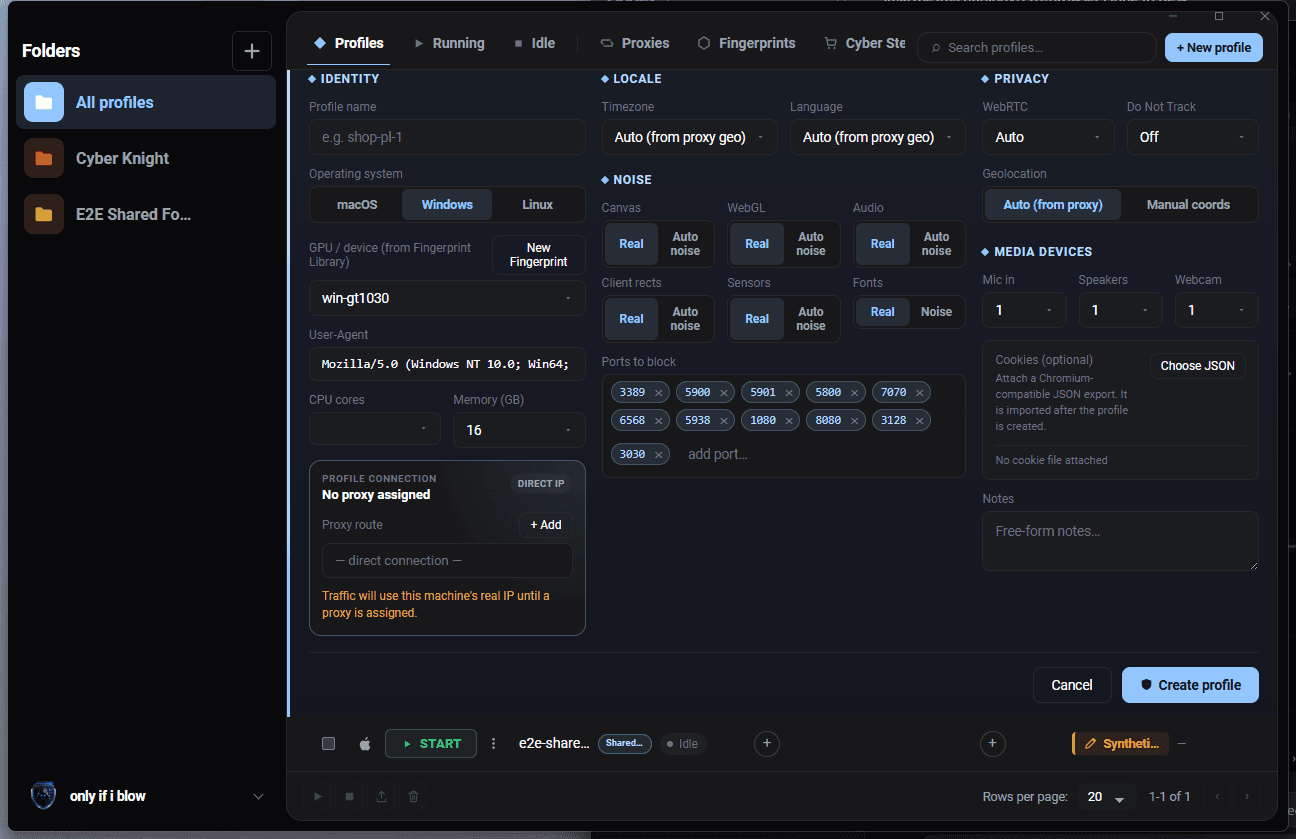Remove port 5800 chip
The height and width of the screenshot is (839, 1296).
854,393
